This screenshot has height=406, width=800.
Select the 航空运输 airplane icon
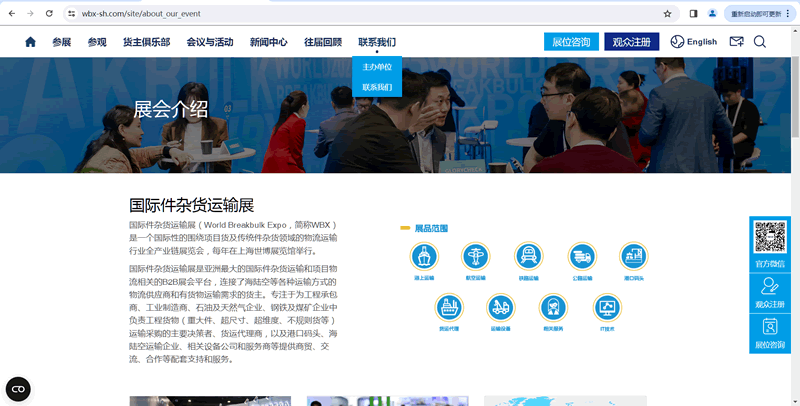pos(476,257)
